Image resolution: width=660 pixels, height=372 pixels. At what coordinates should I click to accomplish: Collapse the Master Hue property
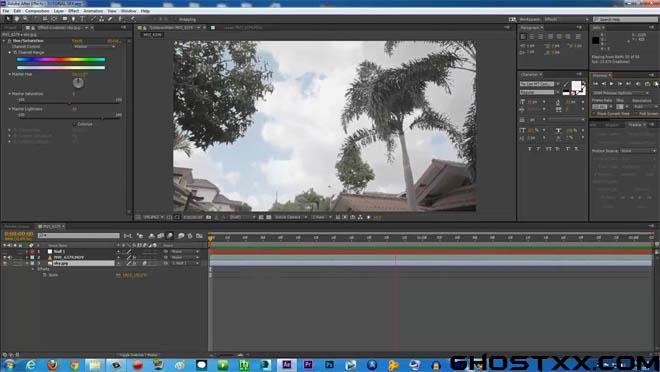click(x=10, y=74)
